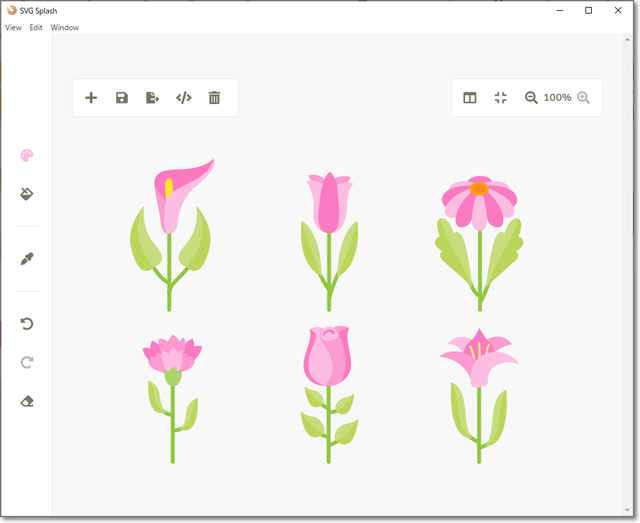Click the export file icon

152,98
